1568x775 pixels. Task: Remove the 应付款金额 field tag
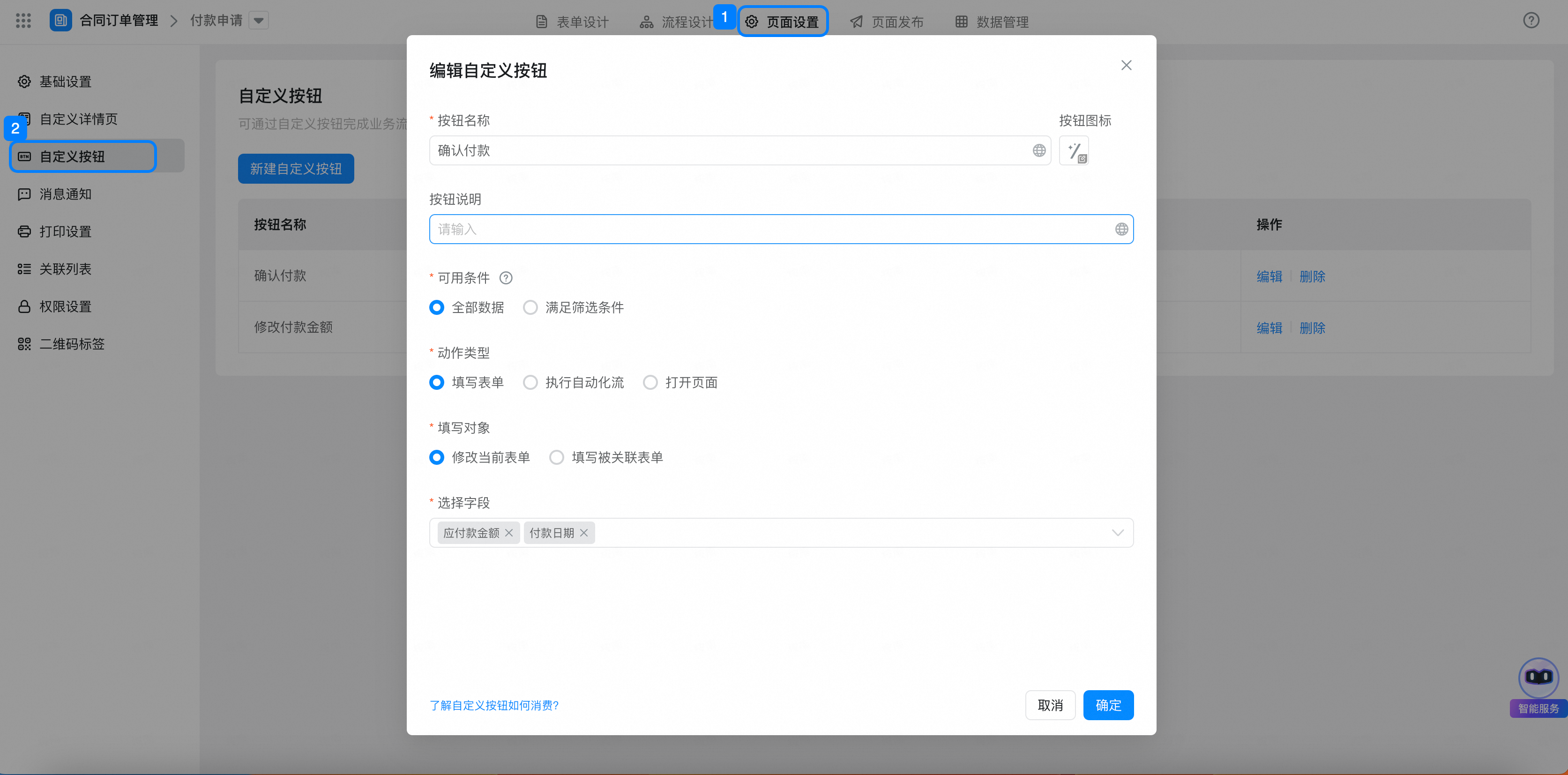[509, 533]
